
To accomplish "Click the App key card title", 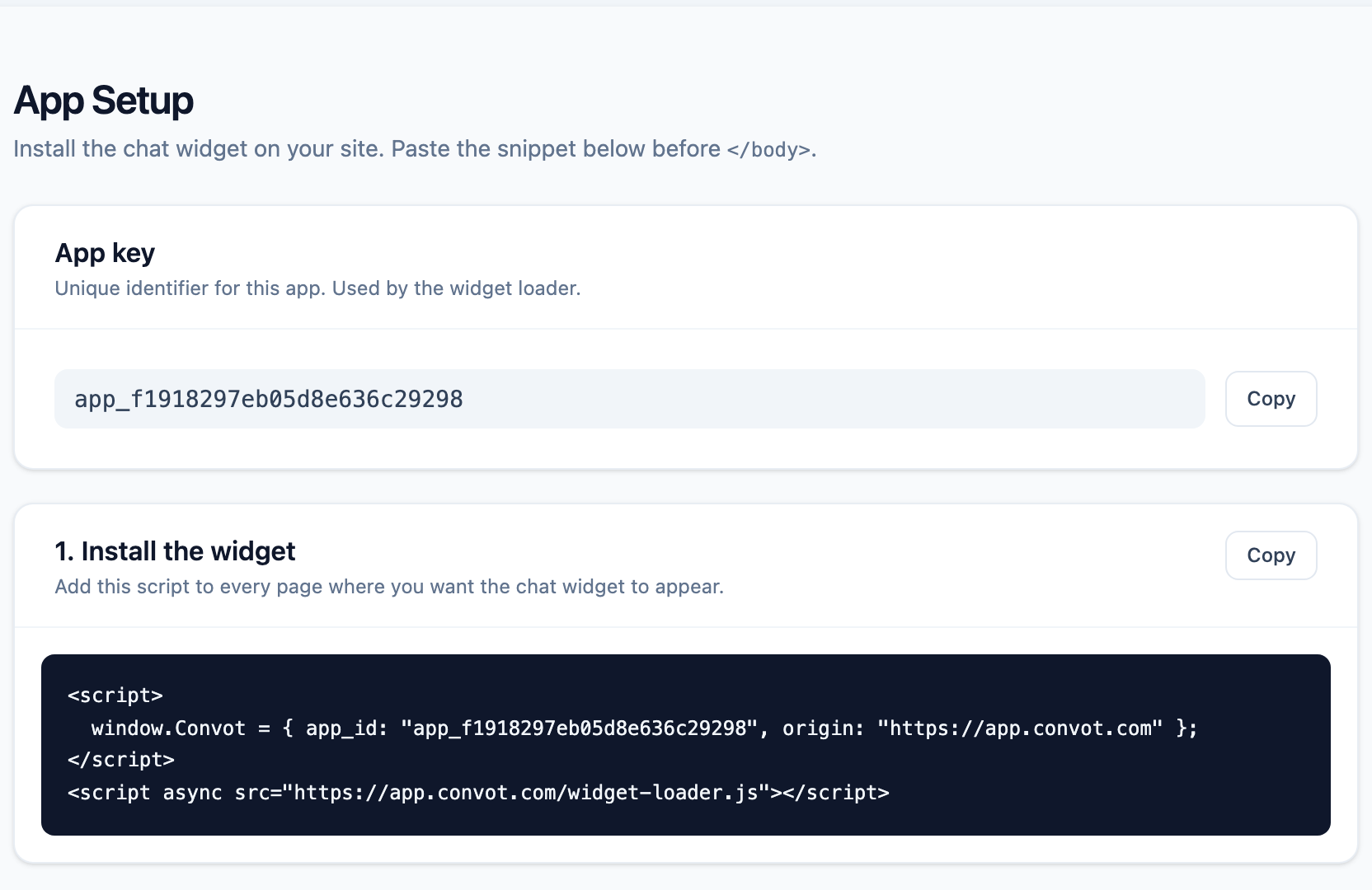I will tap(105, 253).
